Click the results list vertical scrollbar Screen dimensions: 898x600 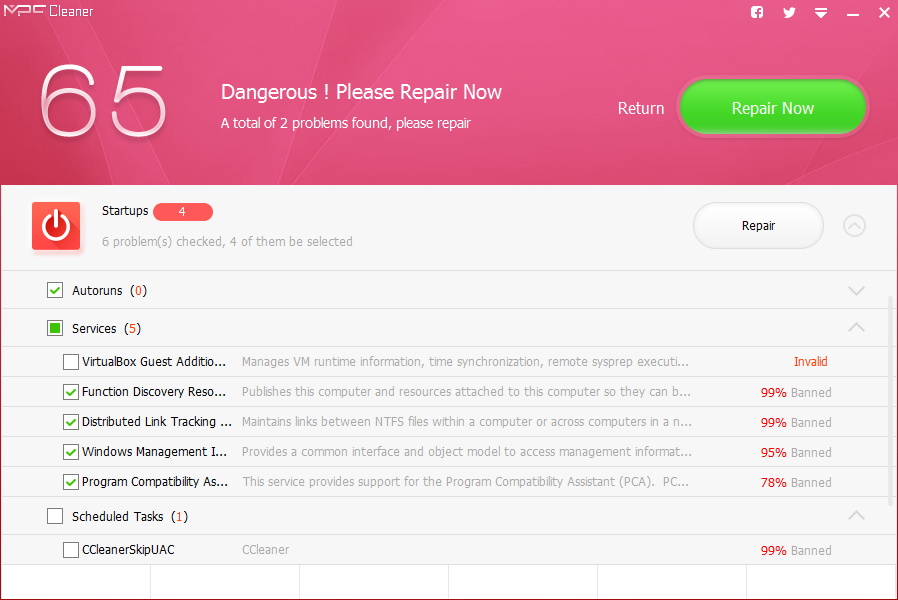pos(891,401)
